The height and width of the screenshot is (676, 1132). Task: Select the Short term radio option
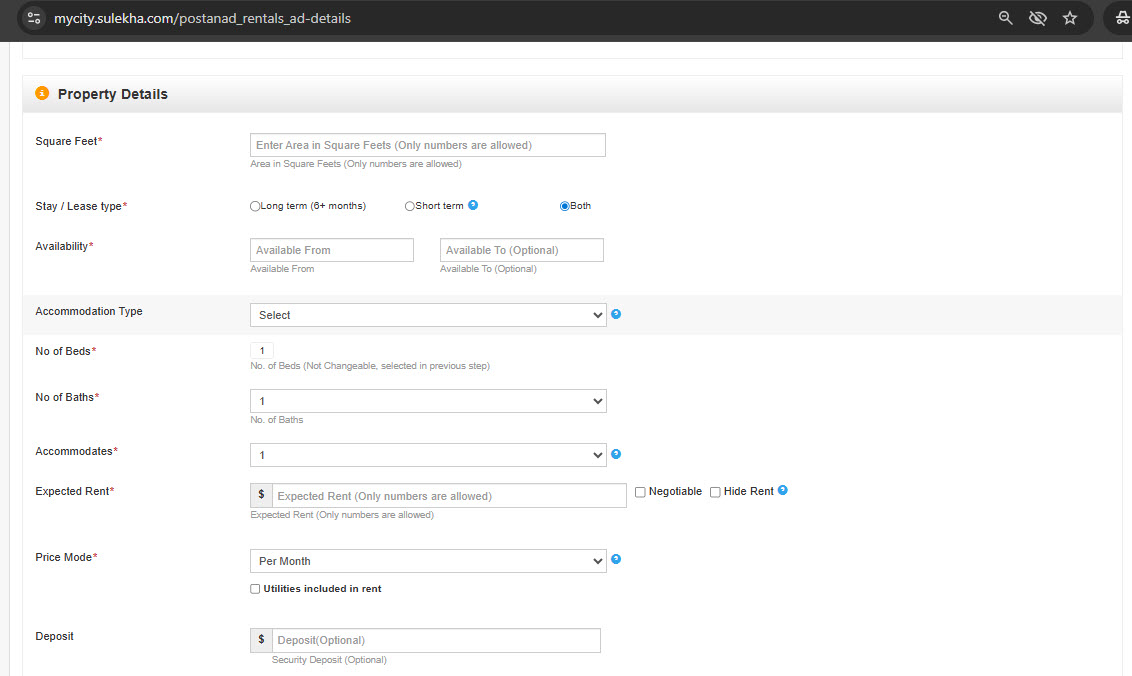click(x=410, y=206)
